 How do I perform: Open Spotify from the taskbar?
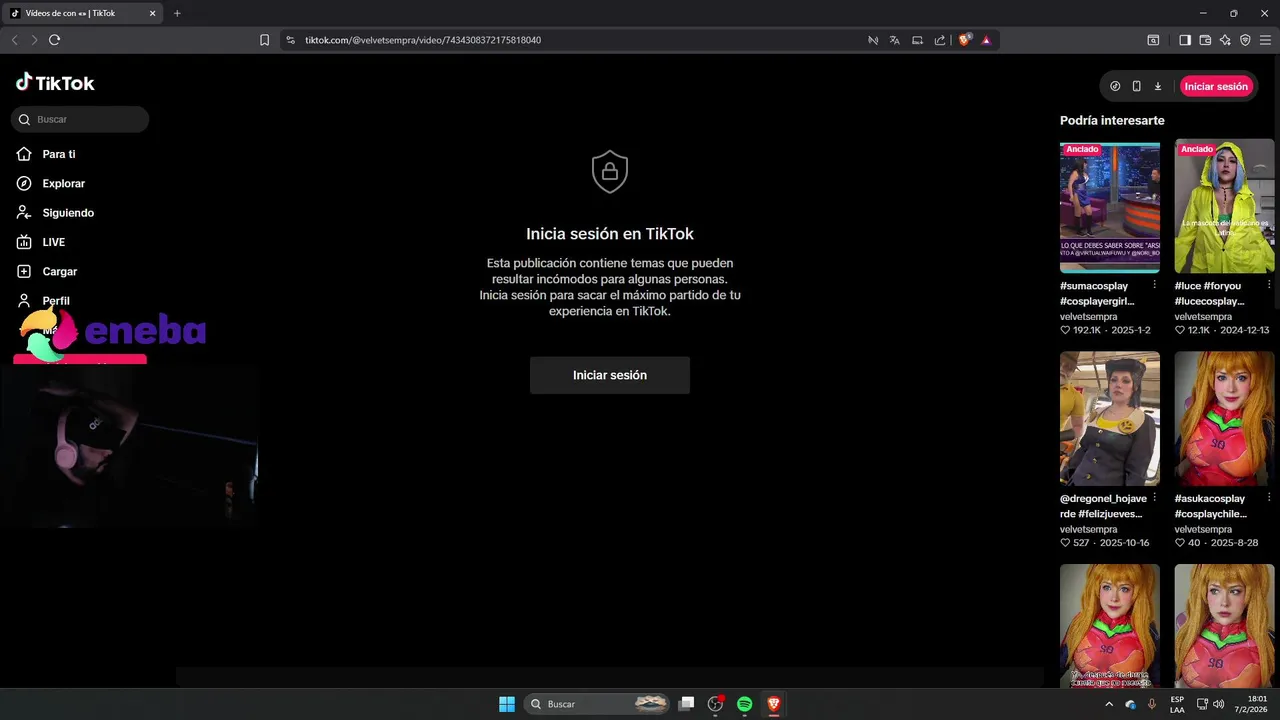point(744,704)
